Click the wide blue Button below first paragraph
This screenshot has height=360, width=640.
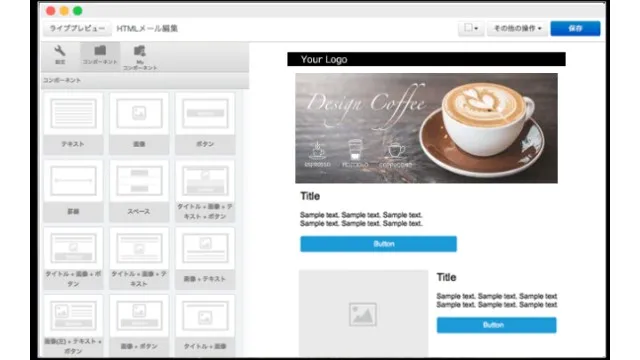(378, 244)
